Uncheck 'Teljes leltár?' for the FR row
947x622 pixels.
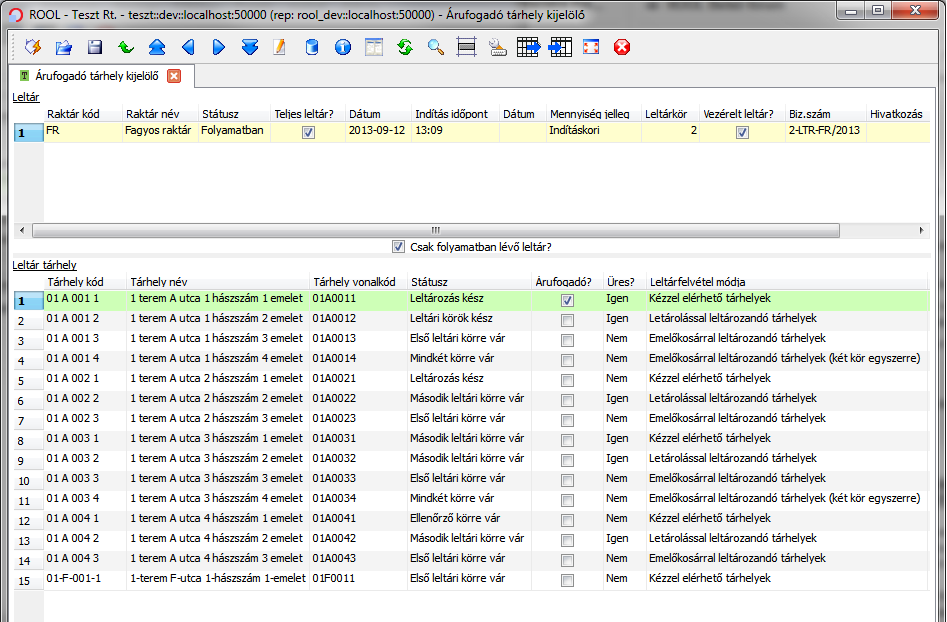[x=308, y=132]
